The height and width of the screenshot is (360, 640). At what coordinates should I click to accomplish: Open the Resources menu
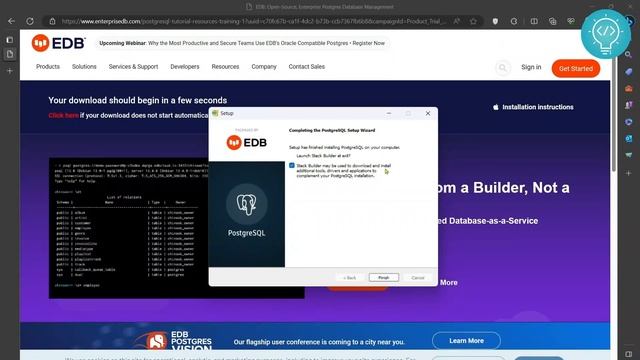[x=225, y=67]
